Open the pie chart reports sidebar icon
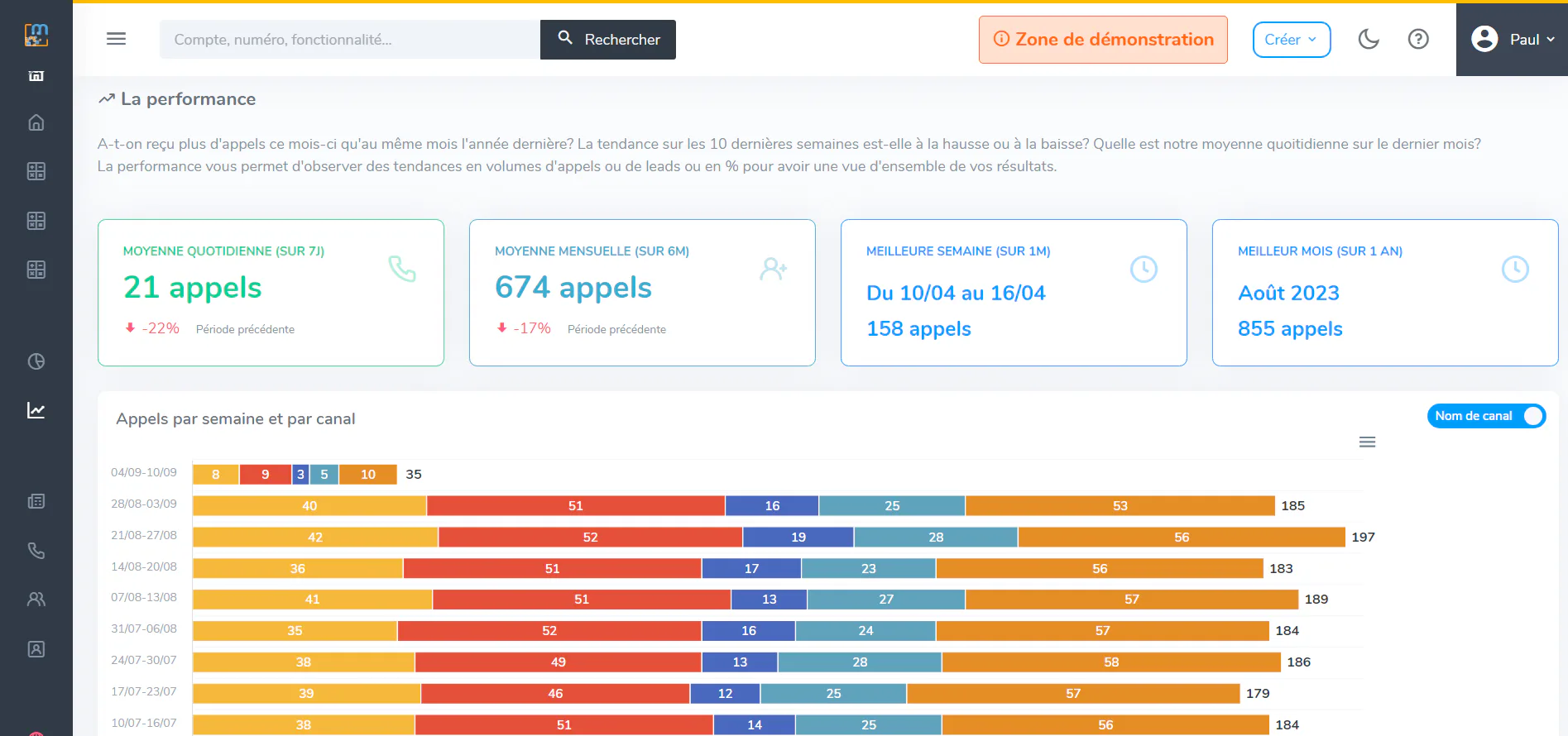The height and width of the screenshot is (736, 1568). (36, 361)
